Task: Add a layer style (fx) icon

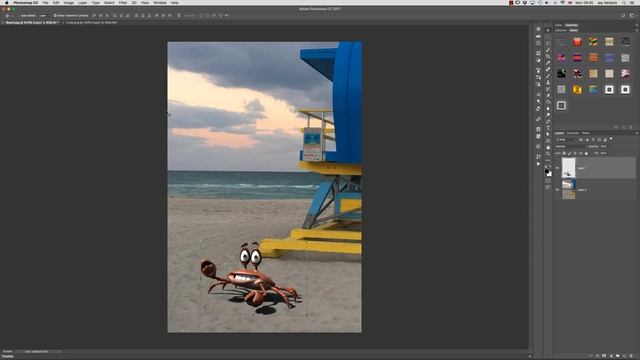Action: [597, 356]
